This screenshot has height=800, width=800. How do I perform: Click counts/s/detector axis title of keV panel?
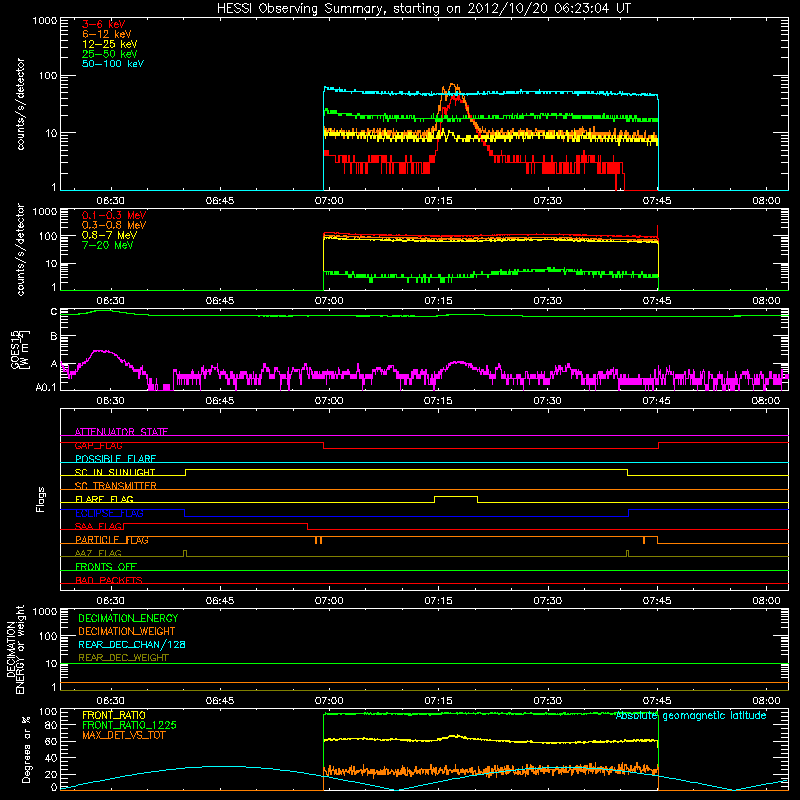coord(20,104)
